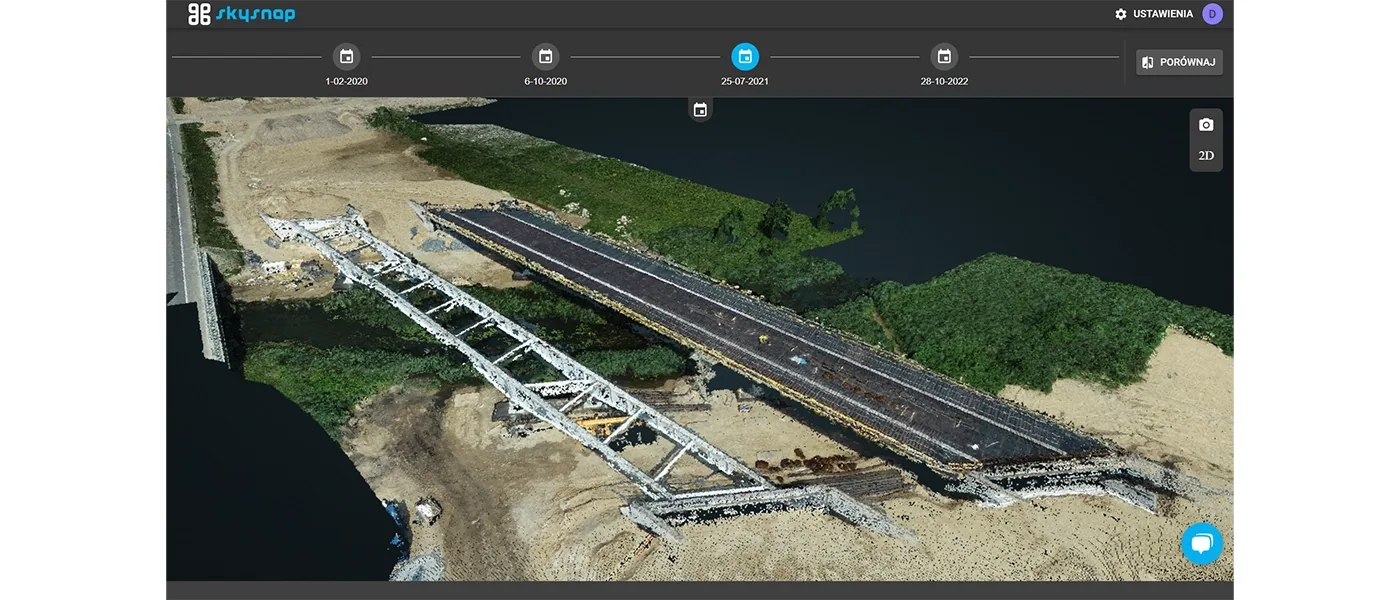Click the calendar icon above the 3D view
The width and height of the screenshot is (1400, 600).
click(x=700, y=110)
